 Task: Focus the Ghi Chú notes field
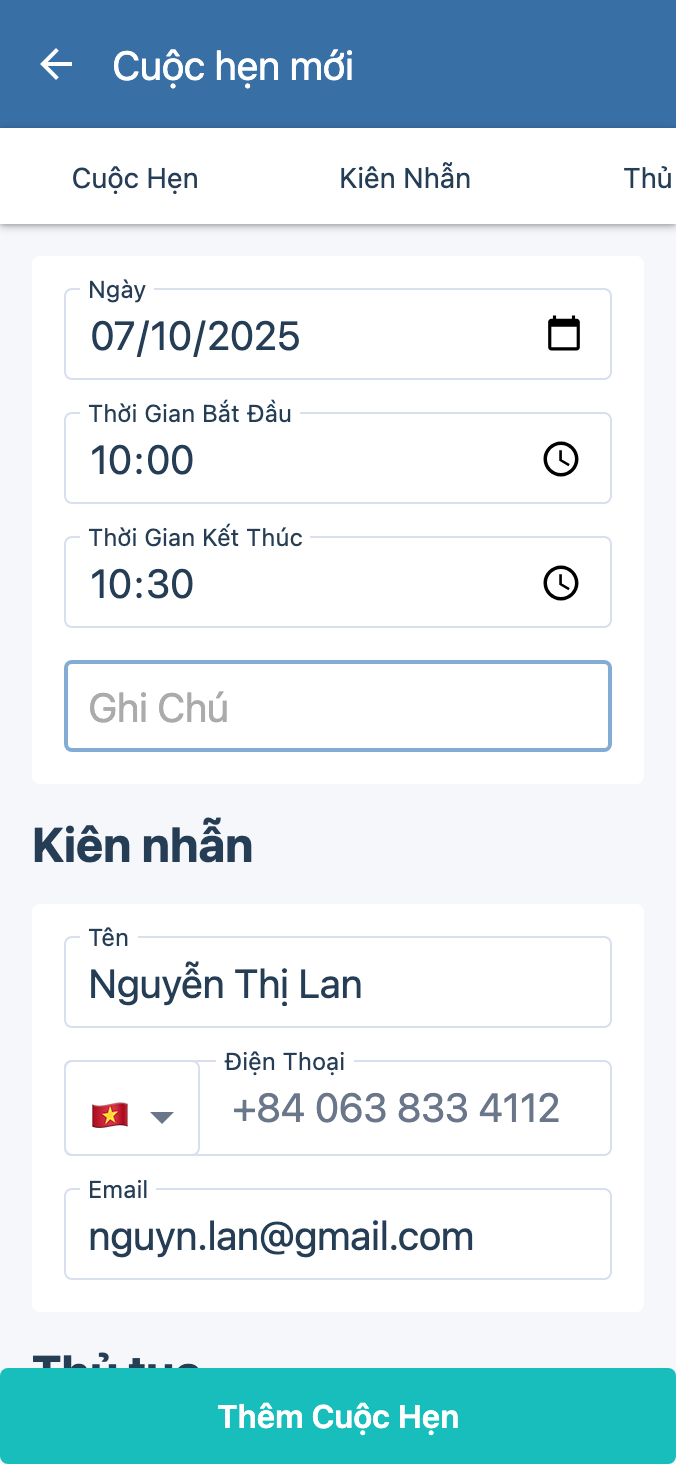coord(338,707)
